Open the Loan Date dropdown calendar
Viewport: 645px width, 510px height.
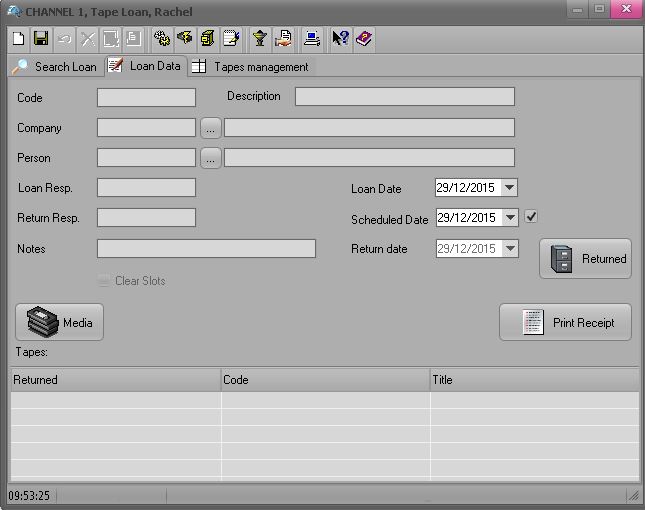[x=509, y=188]
